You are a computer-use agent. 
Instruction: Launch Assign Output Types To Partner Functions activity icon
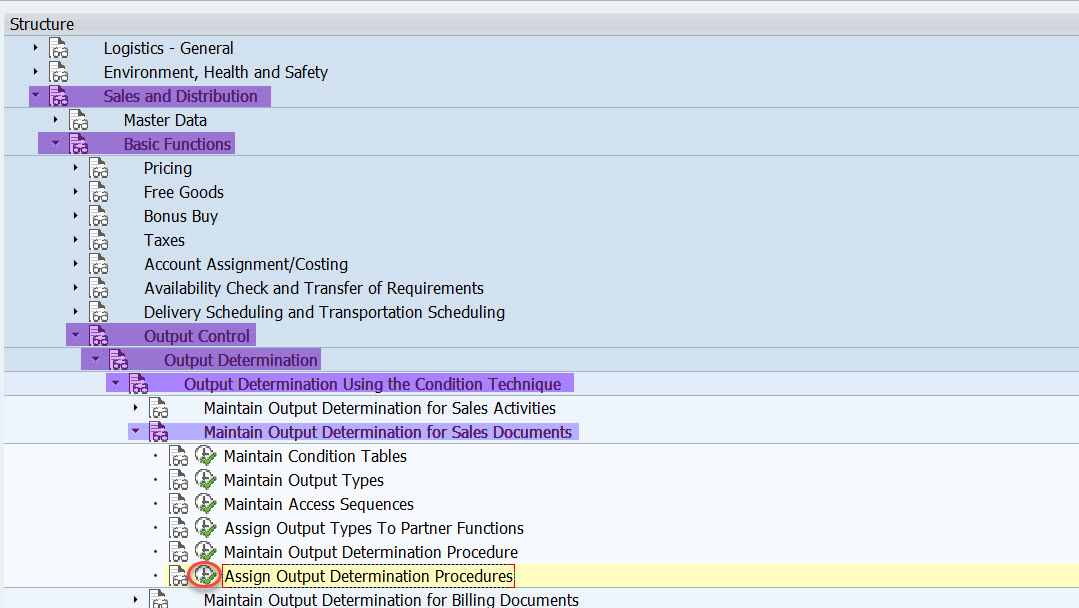coord(206,527)
